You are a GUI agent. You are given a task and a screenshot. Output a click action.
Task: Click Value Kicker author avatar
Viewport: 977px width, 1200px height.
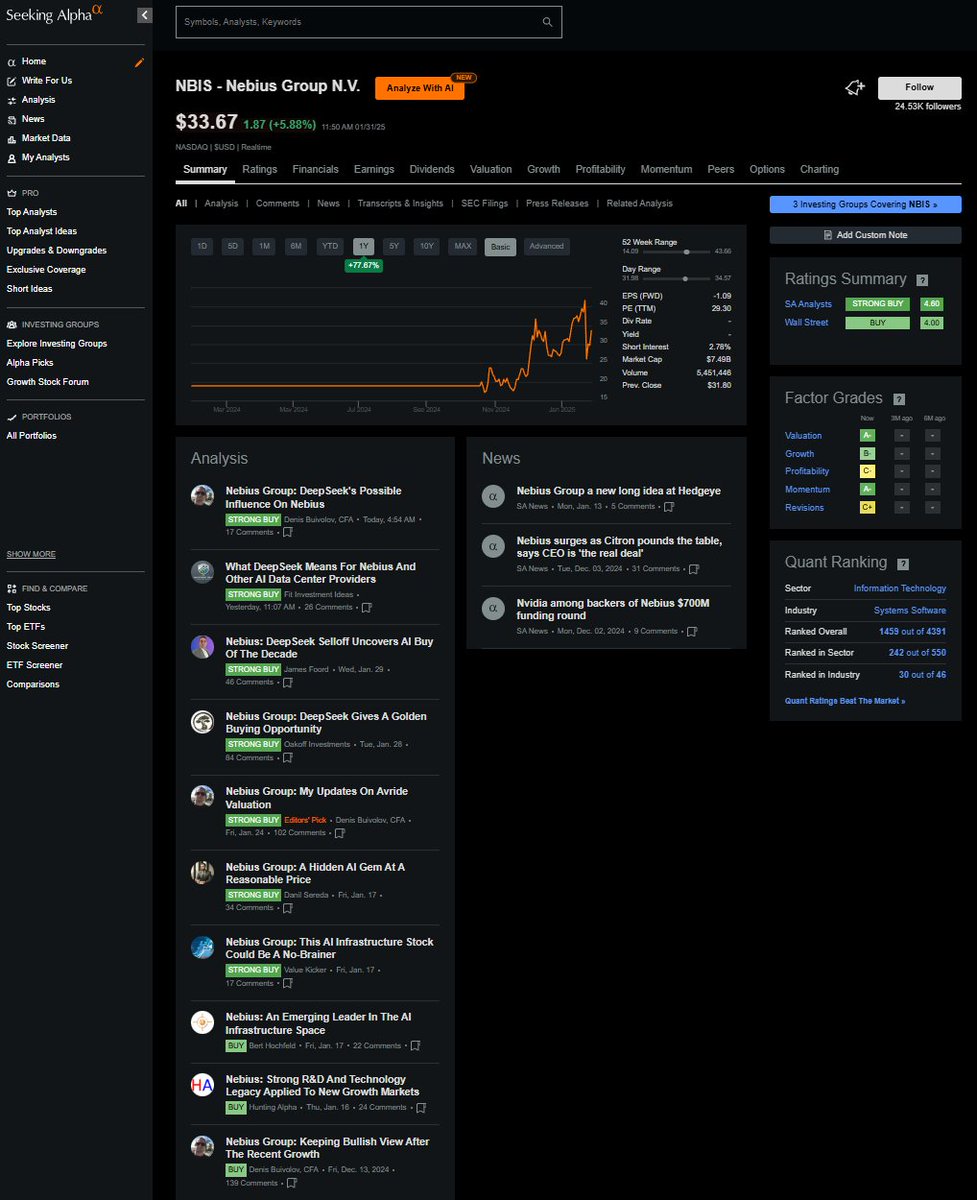[202, 947]
